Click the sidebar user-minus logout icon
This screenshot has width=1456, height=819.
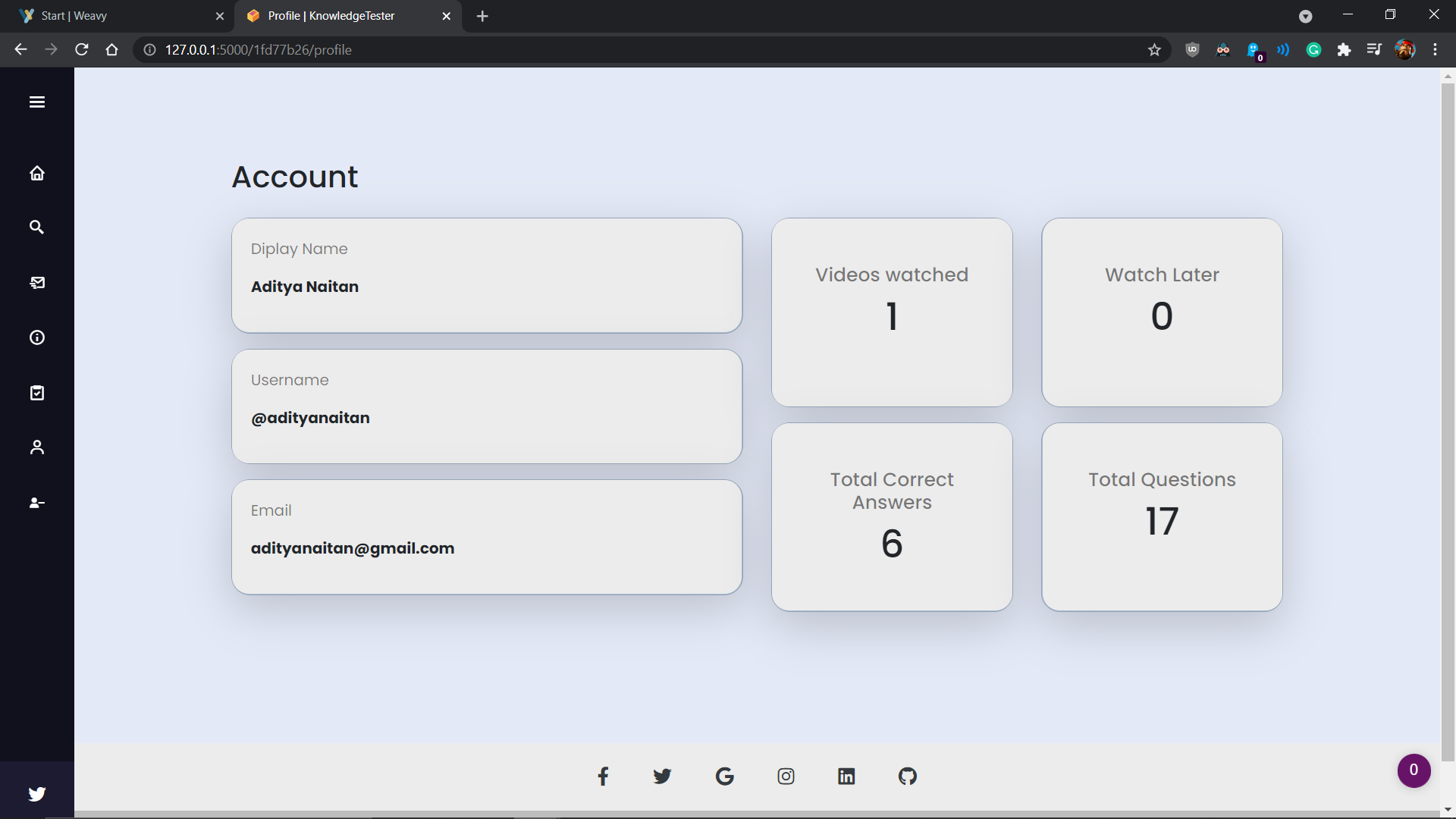tap(37, 503)
